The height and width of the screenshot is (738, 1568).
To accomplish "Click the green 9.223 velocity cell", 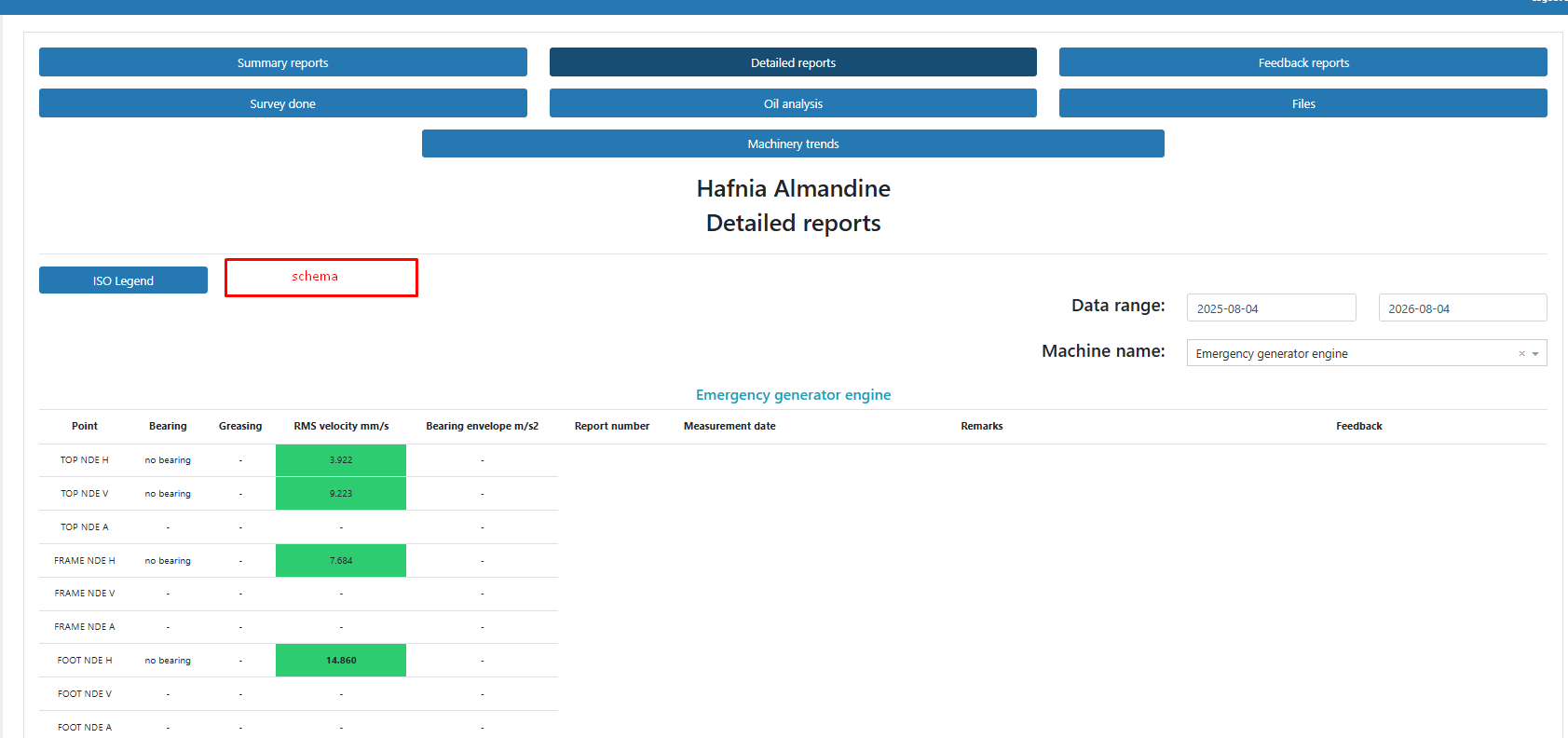I will point(341,494).
